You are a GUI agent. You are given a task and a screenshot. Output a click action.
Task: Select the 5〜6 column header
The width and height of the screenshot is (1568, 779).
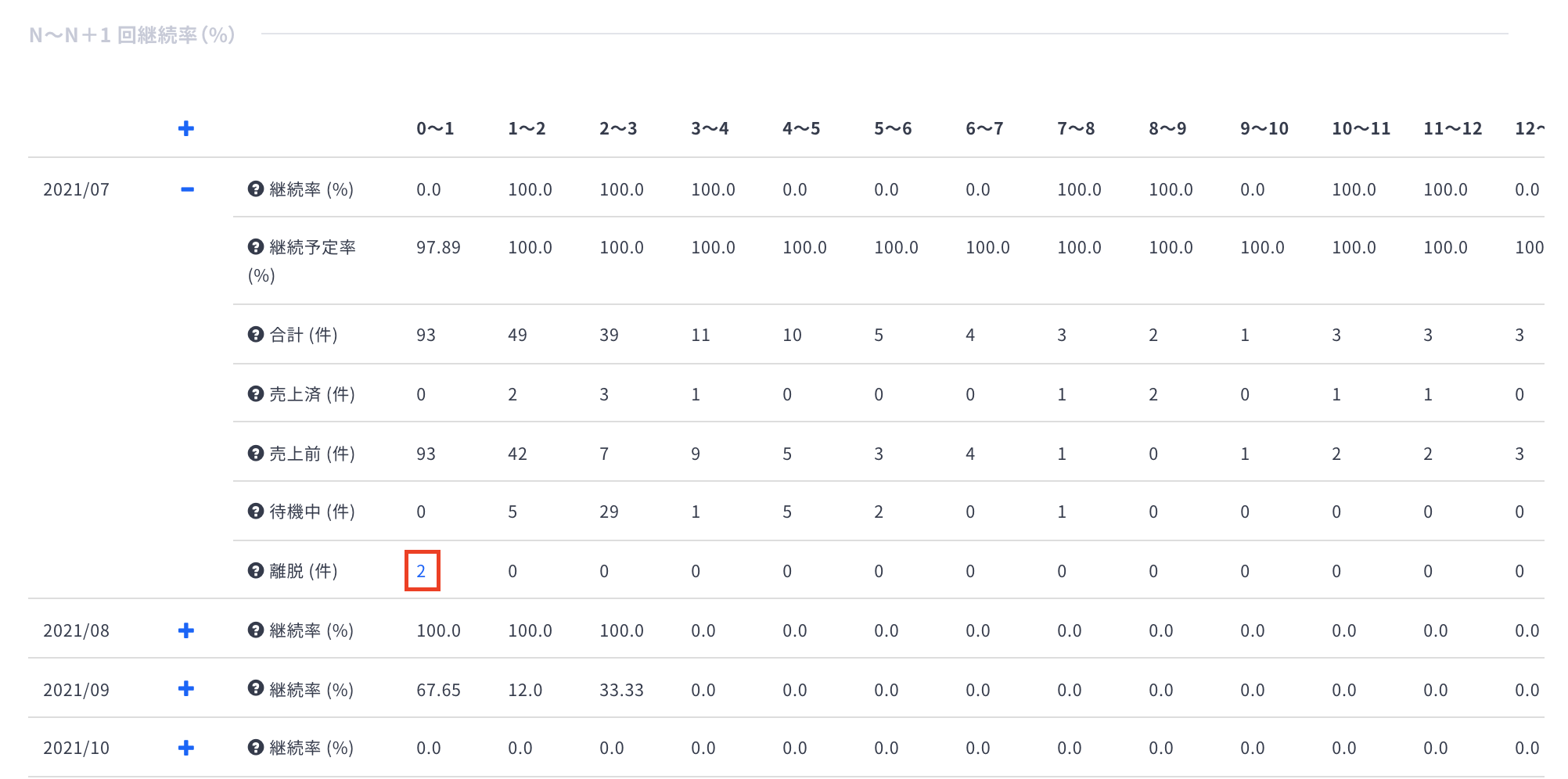(x=893, y=128)
